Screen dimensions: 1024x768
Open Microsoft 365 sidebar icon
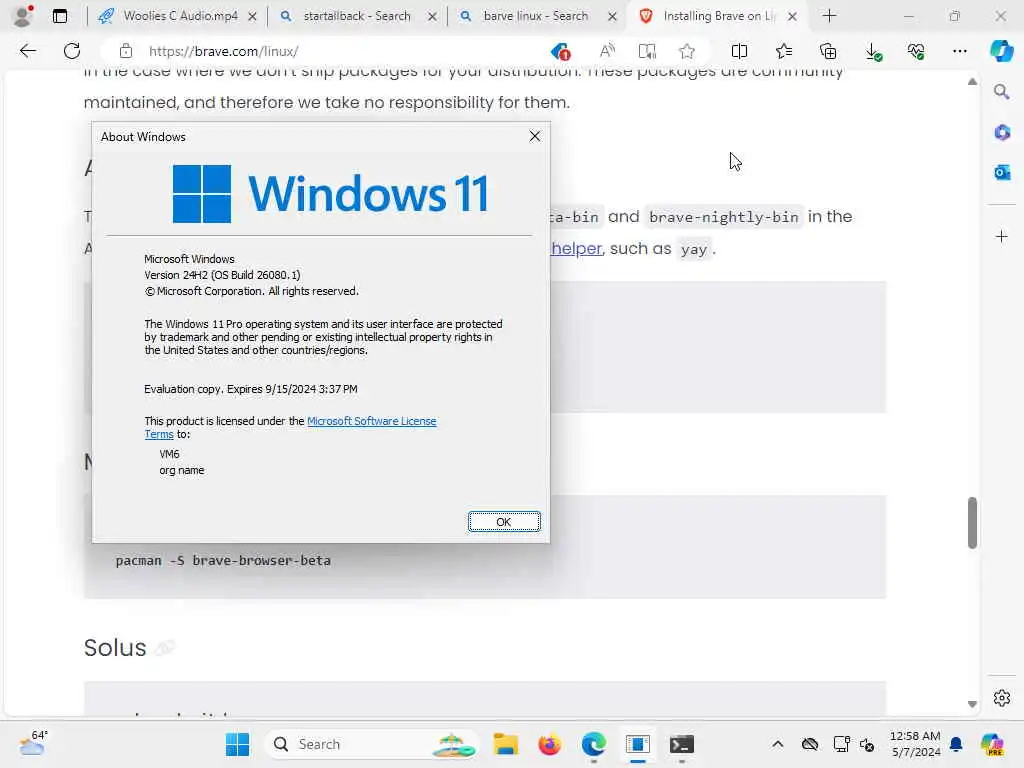coord(1002,132)
